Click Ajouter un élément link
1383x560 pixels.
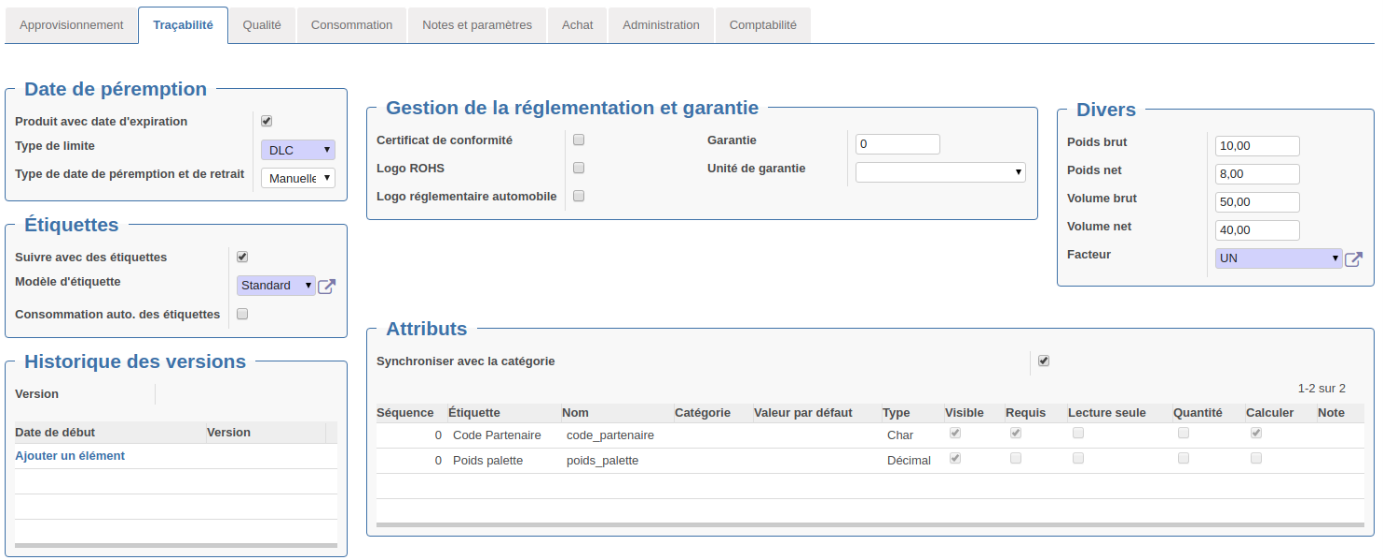pos(70,456)
